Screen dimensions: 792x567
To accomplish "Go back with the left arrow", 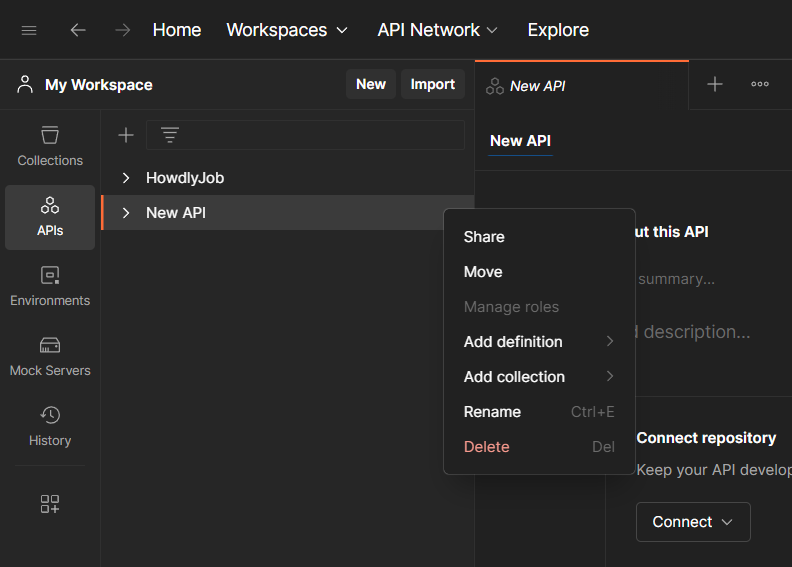I will 78,30.
